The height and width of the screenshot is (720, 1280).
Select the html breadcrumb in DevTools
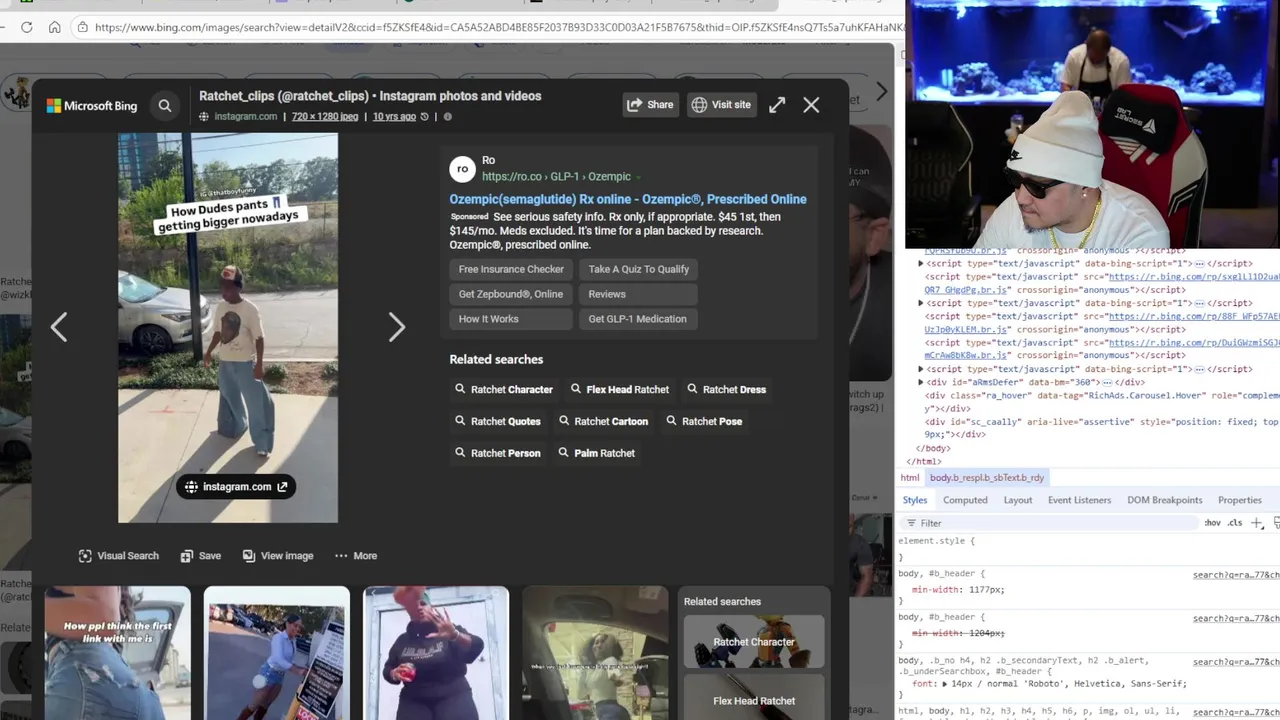click(909, 478)
